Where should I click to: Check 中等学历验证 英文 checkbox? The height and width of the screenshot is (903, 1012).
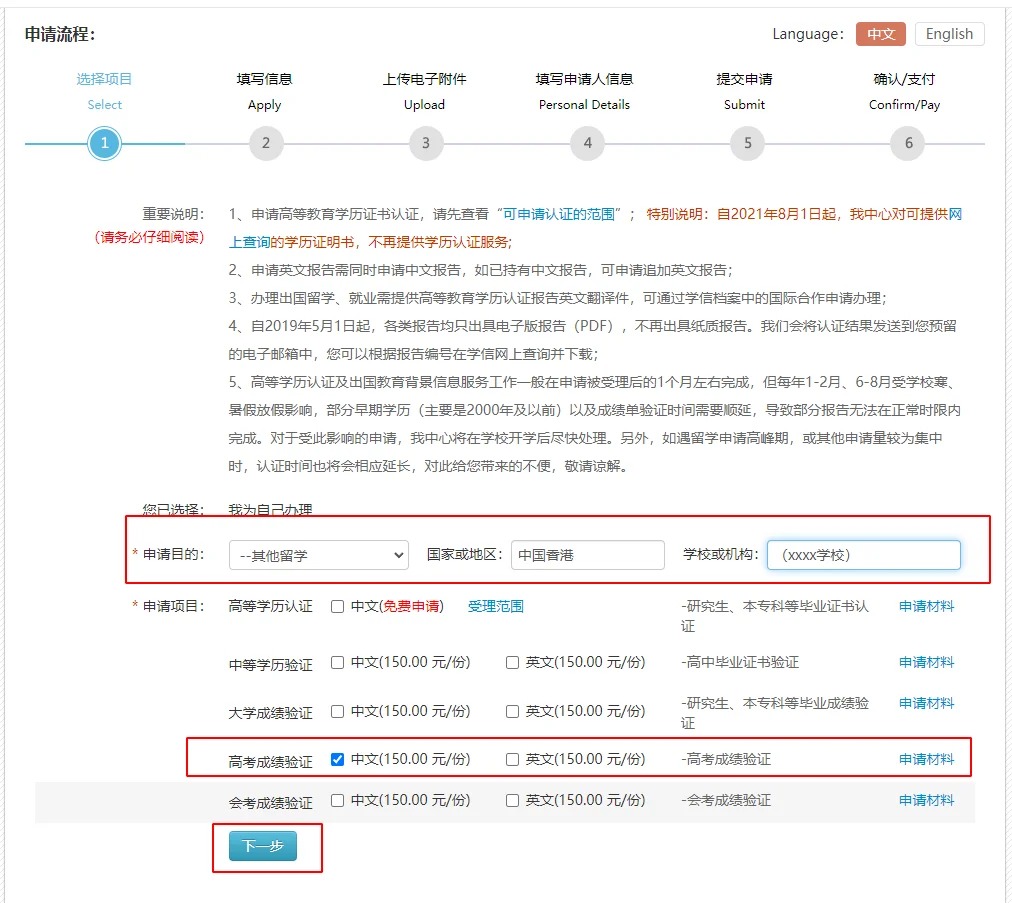[512, 663]
